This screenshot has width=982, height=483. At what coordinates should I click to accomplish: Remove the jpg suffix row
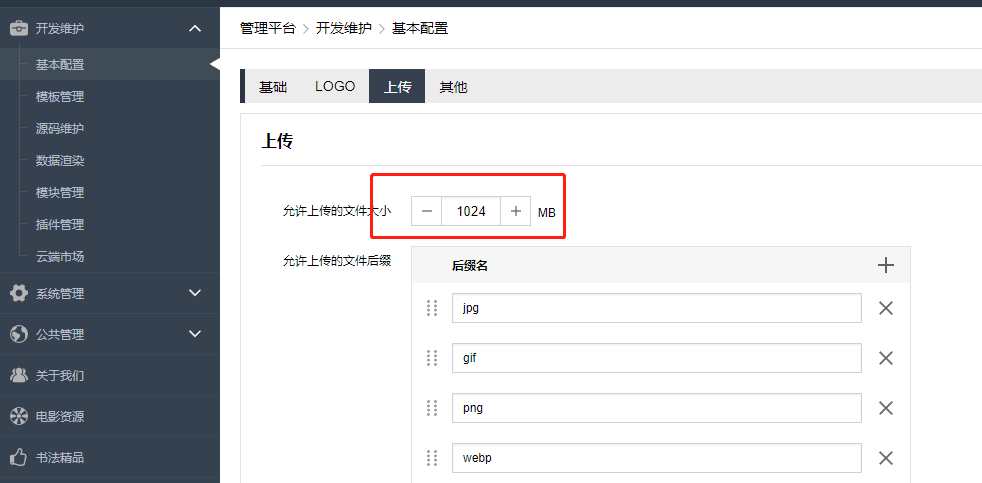[885, 308]
